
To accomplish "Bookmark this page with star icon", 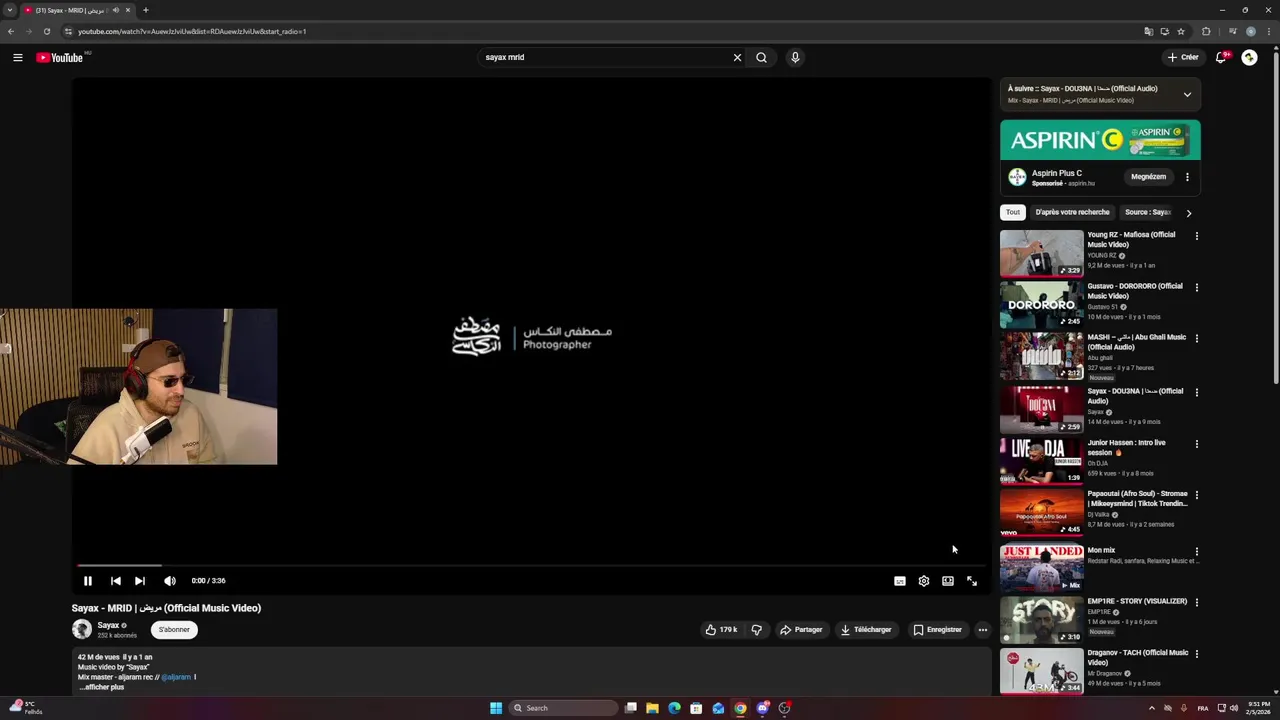I will [1181, 31].
